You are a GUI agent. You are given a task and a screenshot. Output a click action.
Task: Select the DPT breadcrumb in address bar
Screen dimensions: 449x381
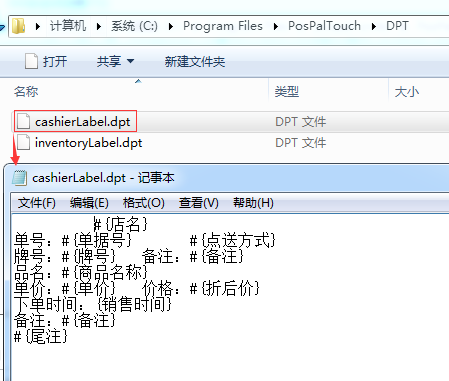[397, 26]
